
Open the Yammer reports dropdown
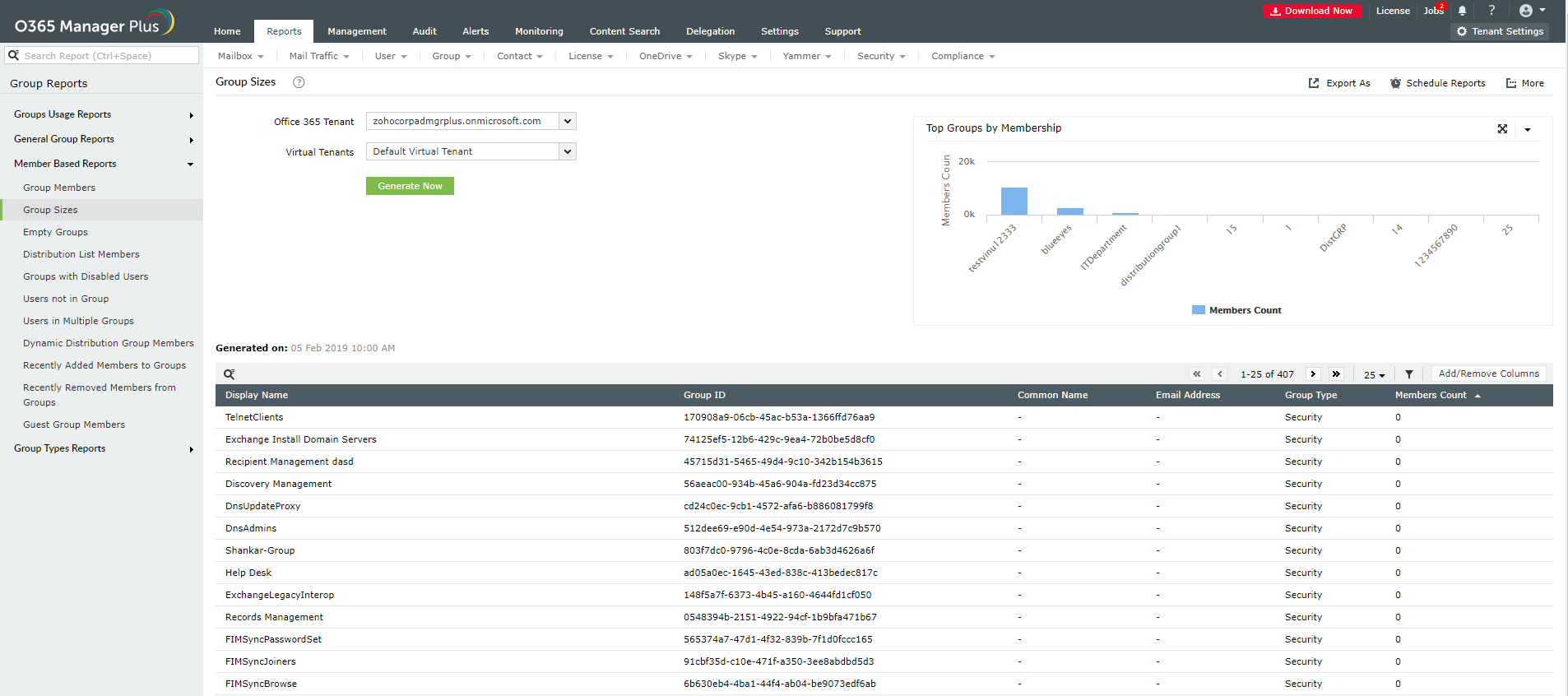tap(807, 56)
